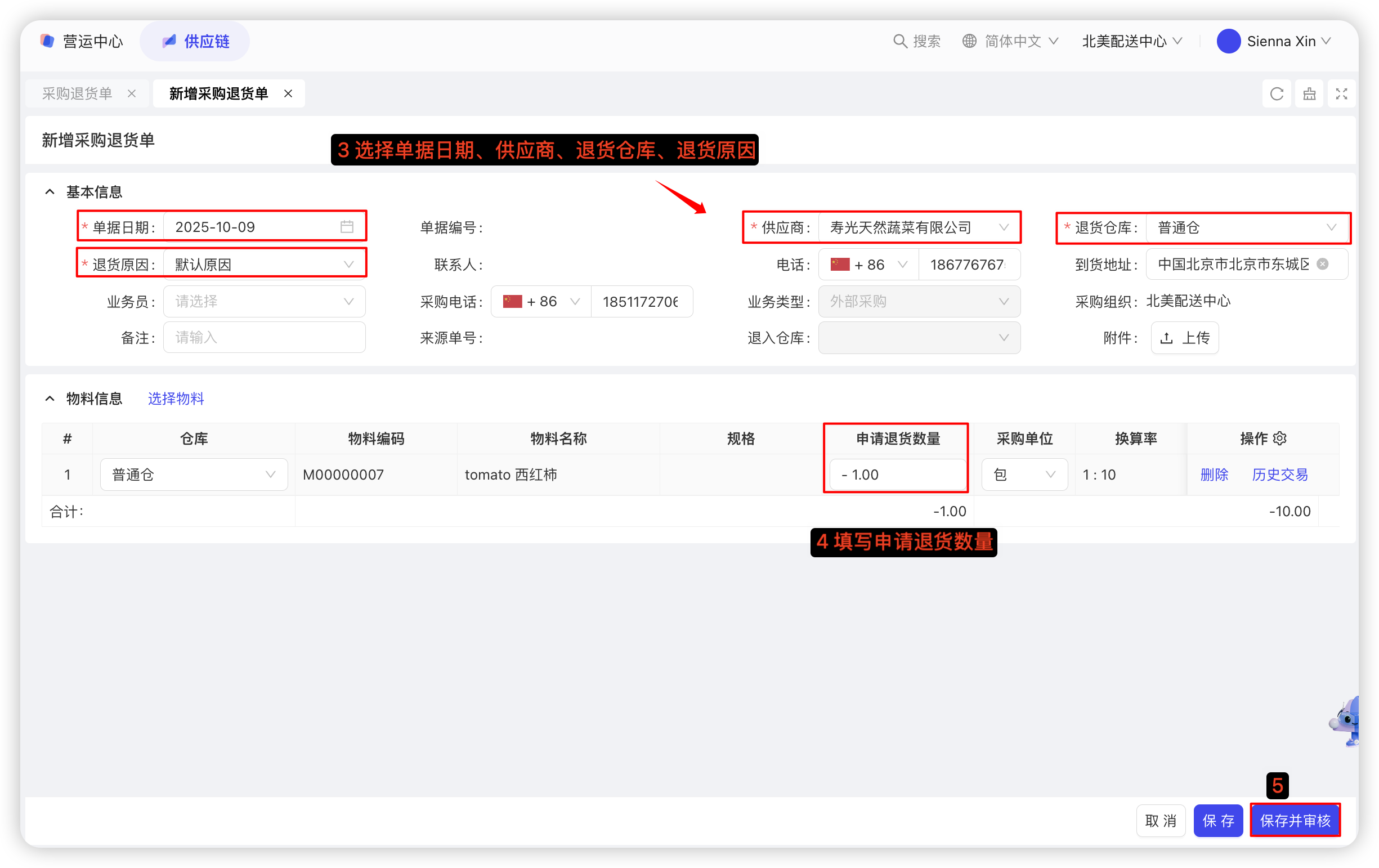Collapse the 物料信息 section
Viewport: 1379px width, 868px height.
click(x=51, y=399)
